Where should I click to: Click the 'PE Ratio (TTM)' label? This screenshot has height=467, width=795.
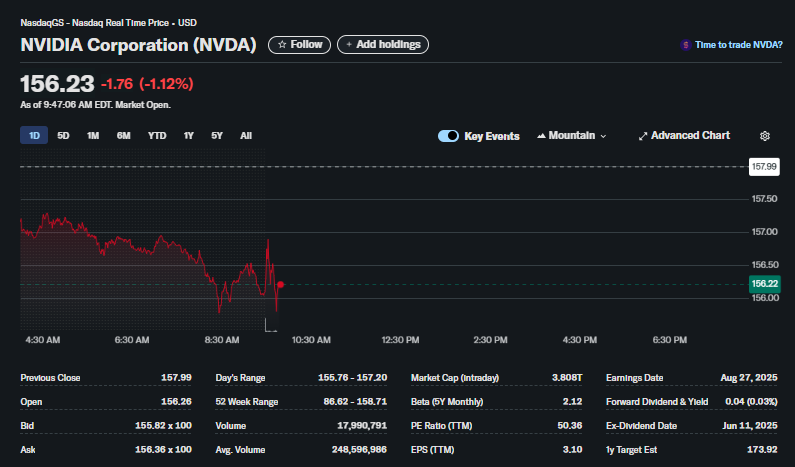click(x=441, y=425)
